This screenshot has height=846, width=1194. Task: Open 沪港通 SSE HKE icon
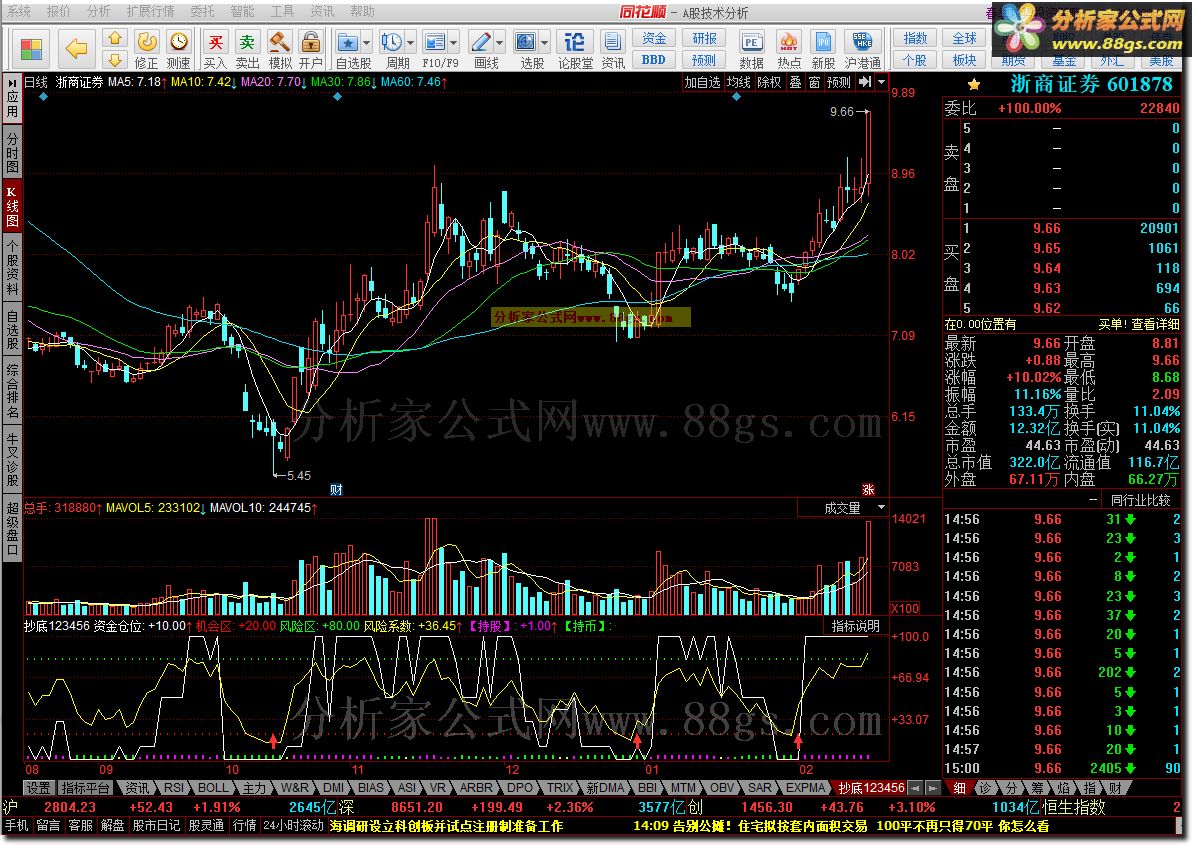(862, 50)
